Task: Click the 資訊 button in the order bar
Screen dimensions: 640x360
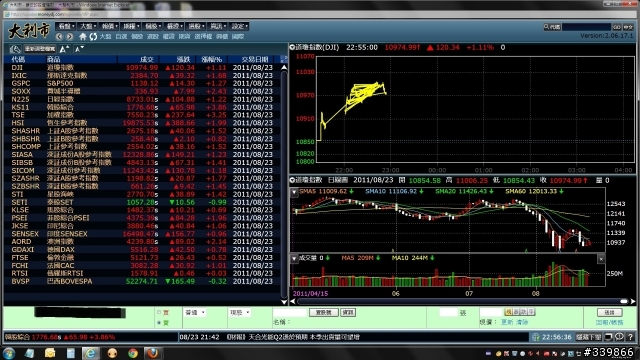Action: pyautogui.click(x=348, y=313)
